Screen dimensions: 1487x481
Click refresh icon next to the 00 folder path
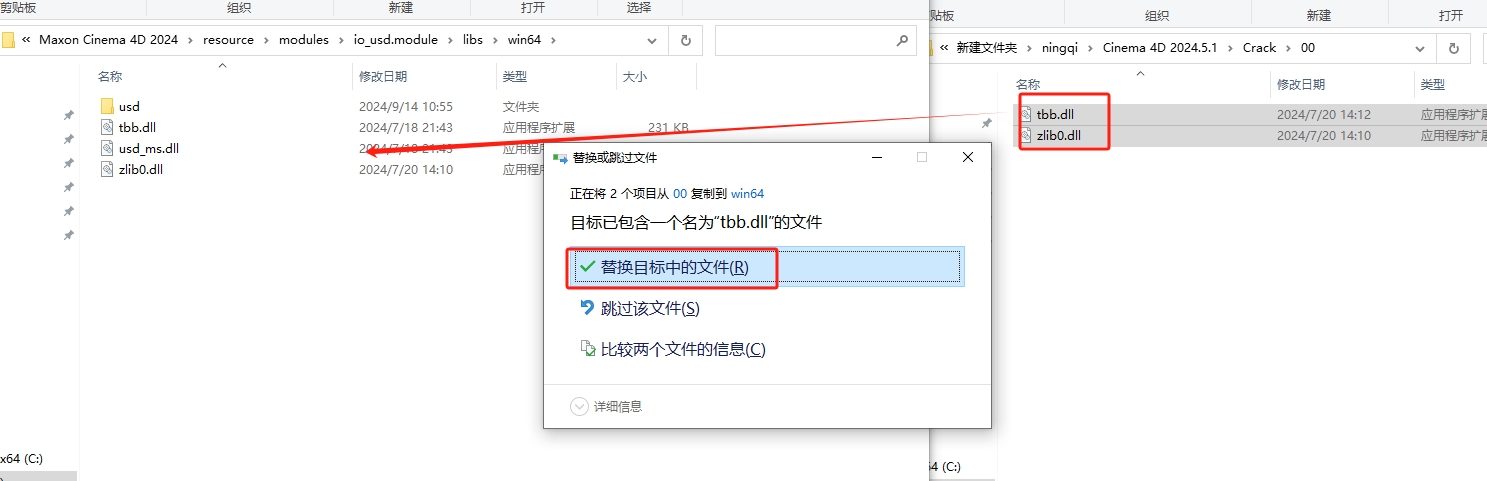(1453, 48)
